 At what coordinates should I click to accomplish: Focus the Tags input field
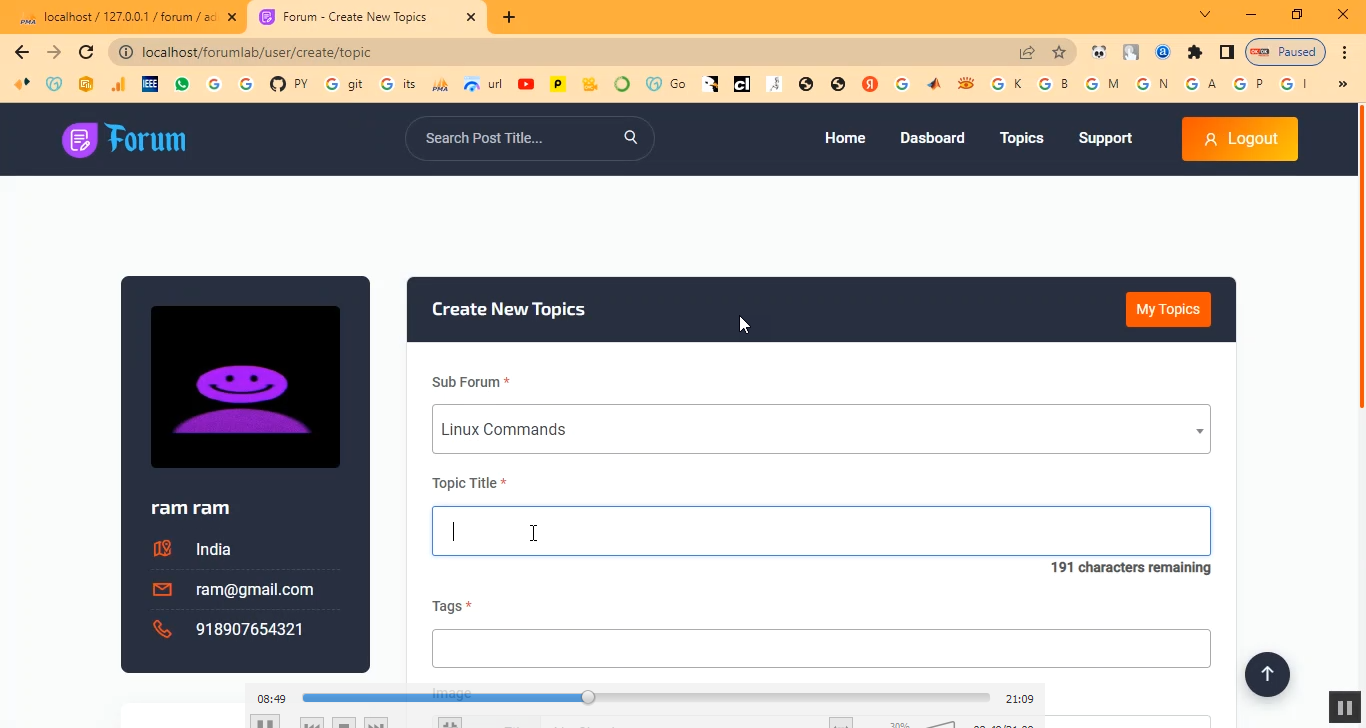coord(820,648)
